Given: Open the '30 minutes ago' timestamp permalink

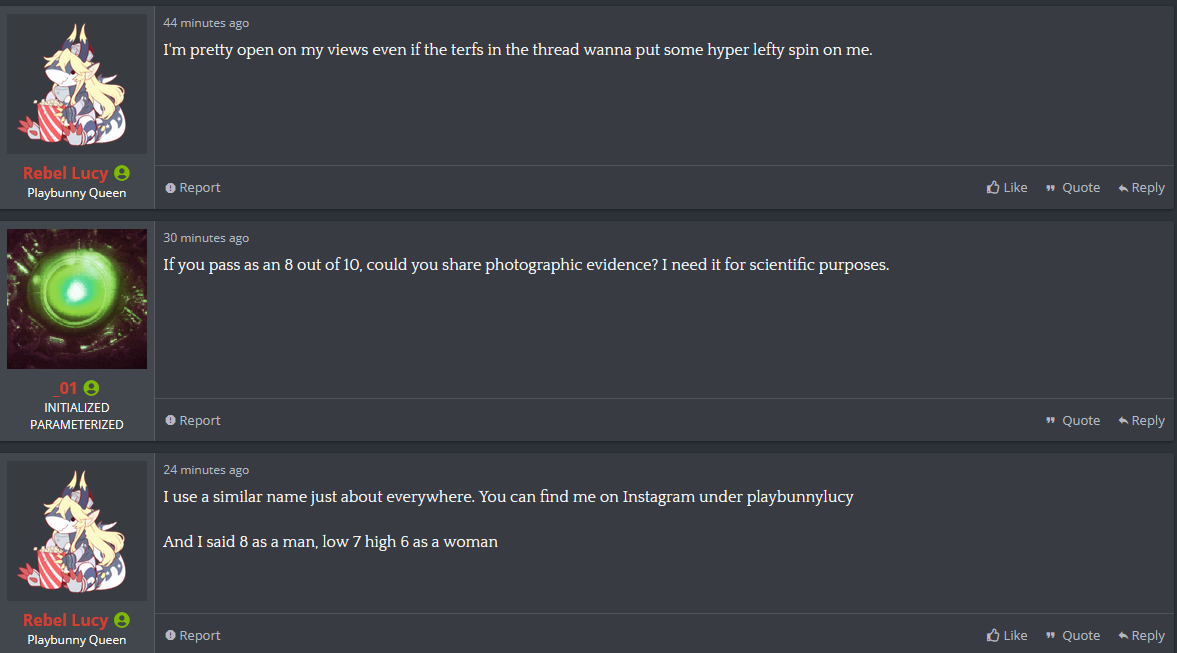Looking at the screenshot, I should coord(206,238).
